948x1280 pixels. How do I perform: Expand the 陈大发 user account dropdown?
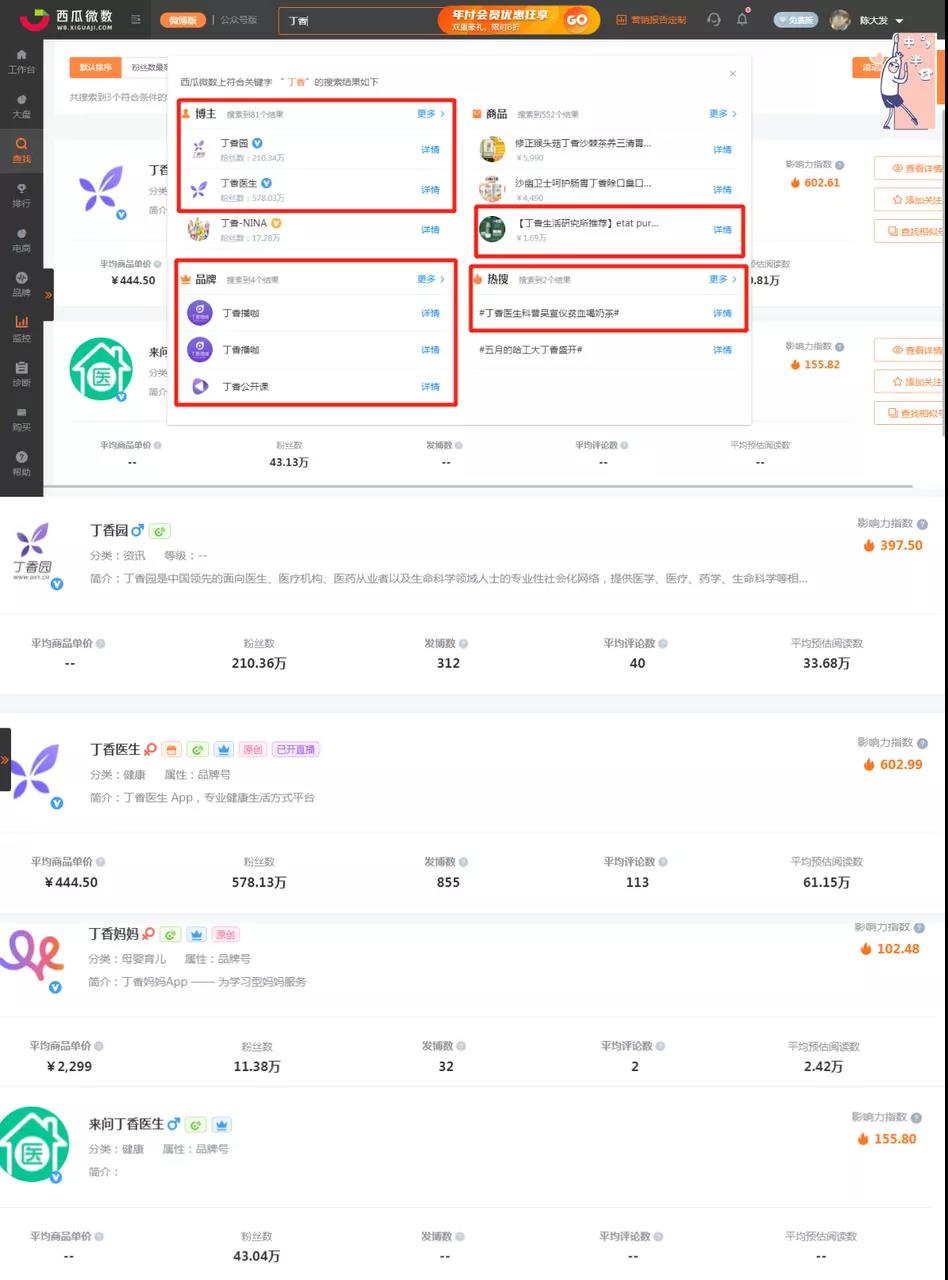898,20
